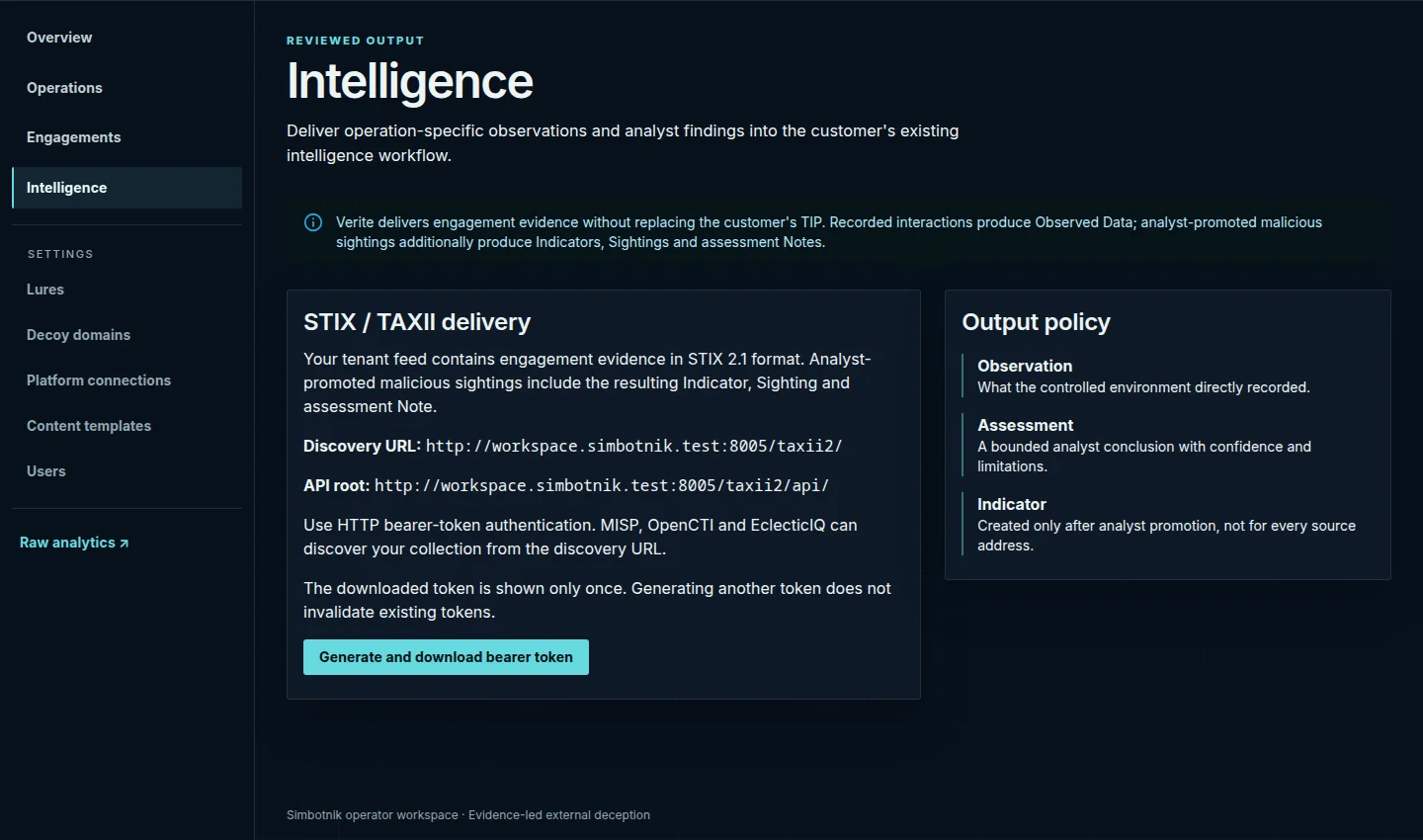Open the Raw analytics external link
This screenshot has height=840, width=1423.
click(x=74, y=543)
